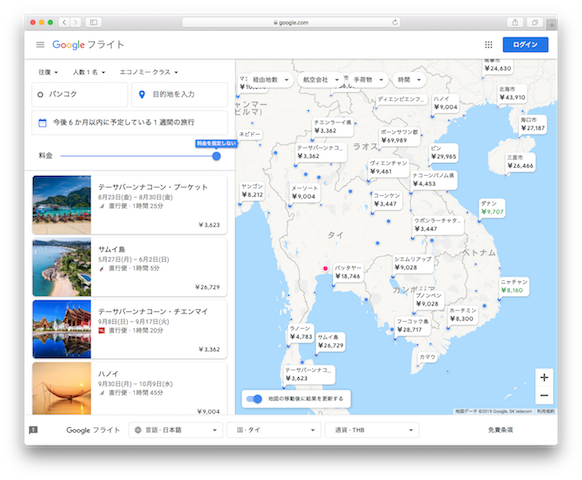Image resolution: width=582 pixels, height=480 pixels.
Task: Open the 航空会社 airlines filter
Action: (x=321, y=79)
